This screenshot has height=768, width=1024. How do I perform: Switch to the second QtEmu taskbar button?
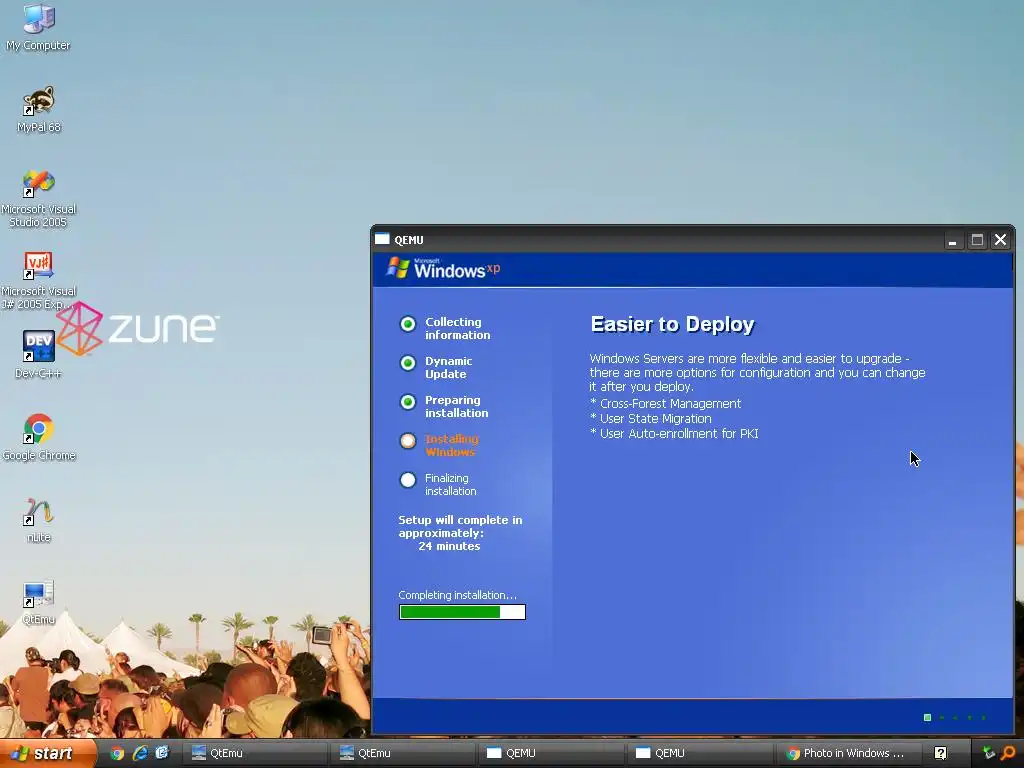coord(401,753)
